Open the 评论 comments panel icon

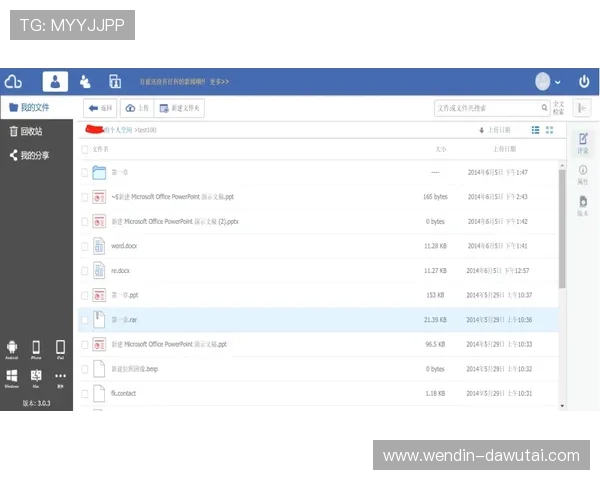(x=583, y=141)
